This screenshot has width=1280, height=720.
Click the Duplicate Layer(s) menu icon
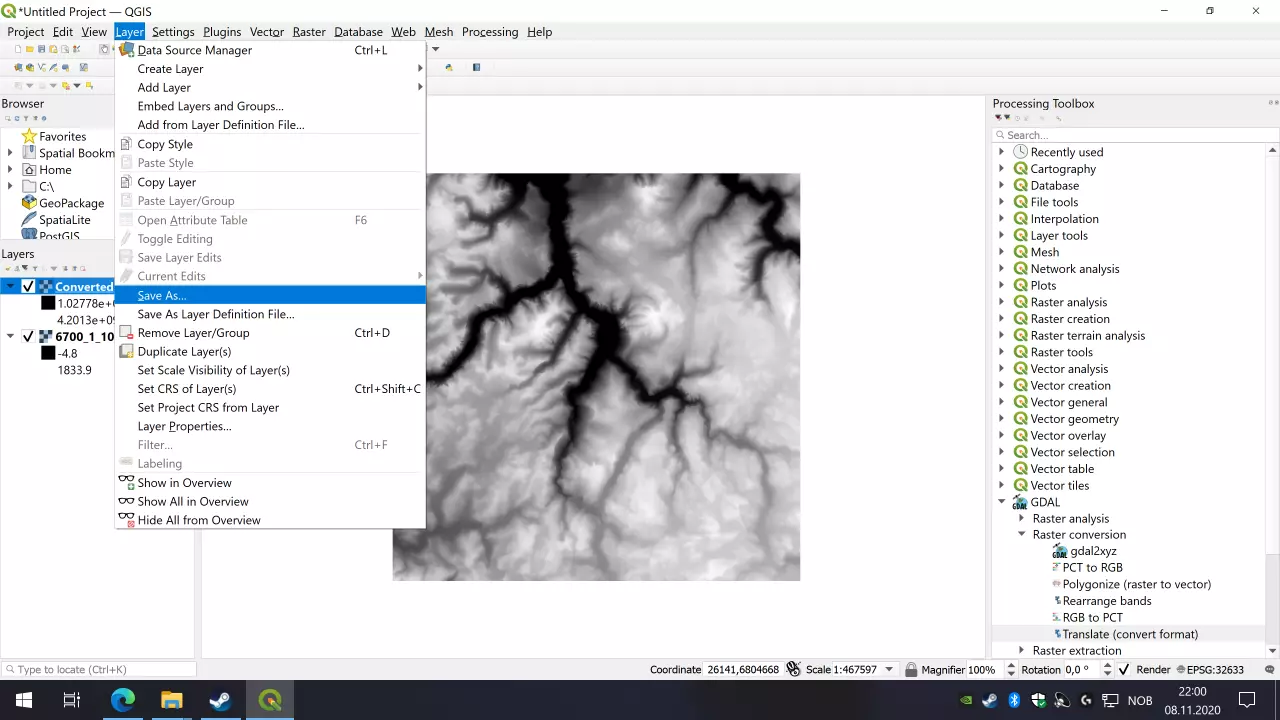coord(126,352)
